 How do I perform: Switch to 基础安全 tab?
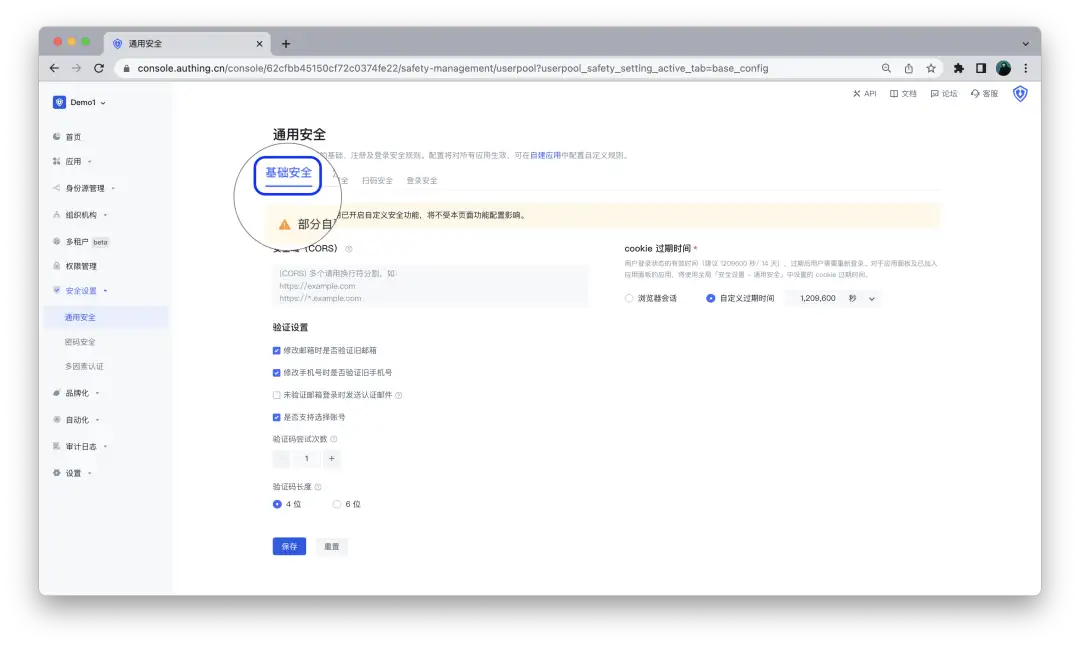click(288, 173)
